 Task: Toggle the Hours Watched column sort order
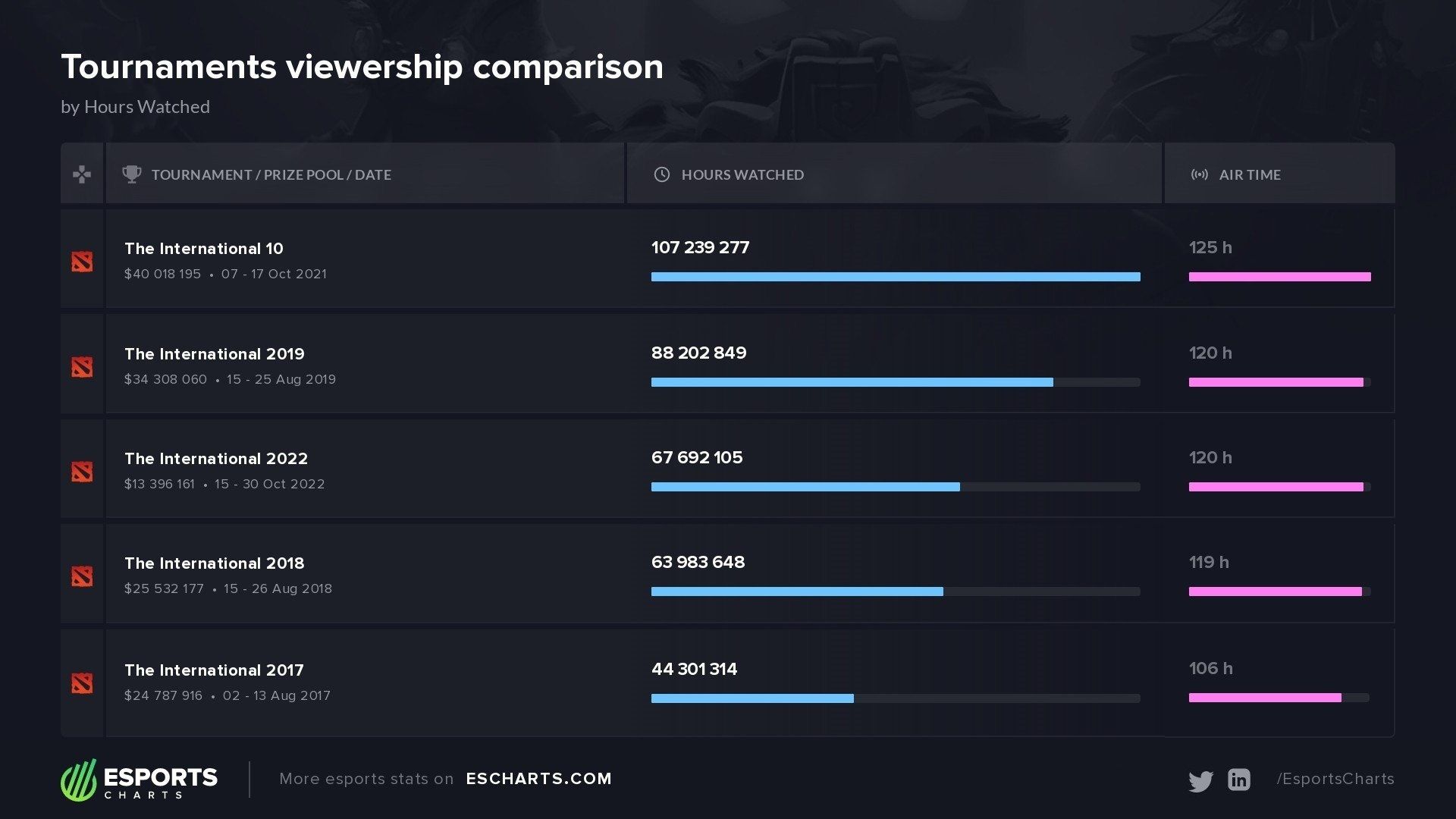pyautogui.click(x=740, y=174)
